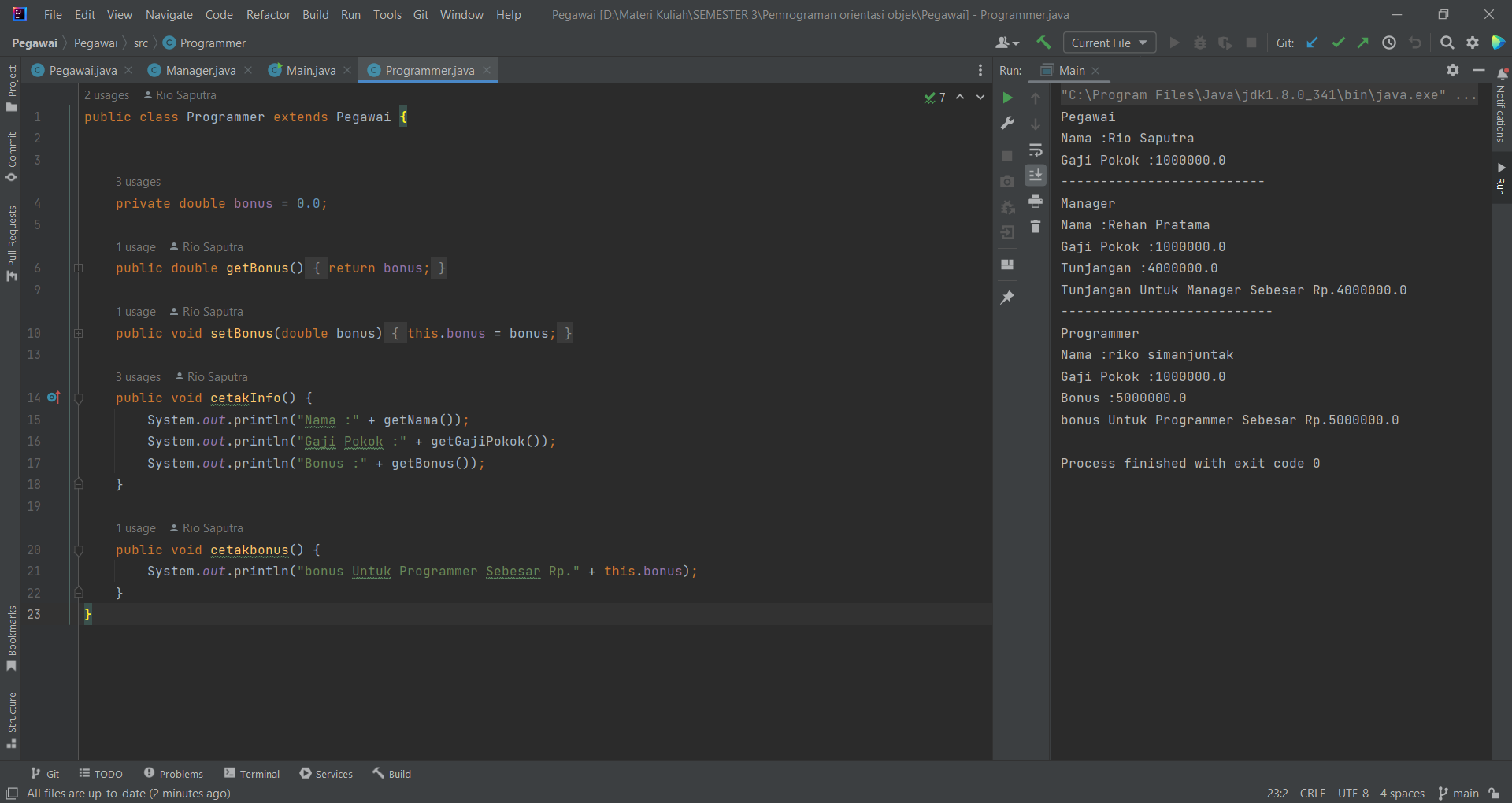This screenshot has width=1512, height=803.
Task: Open the Terminal tool window
Action: click(252, 774)
